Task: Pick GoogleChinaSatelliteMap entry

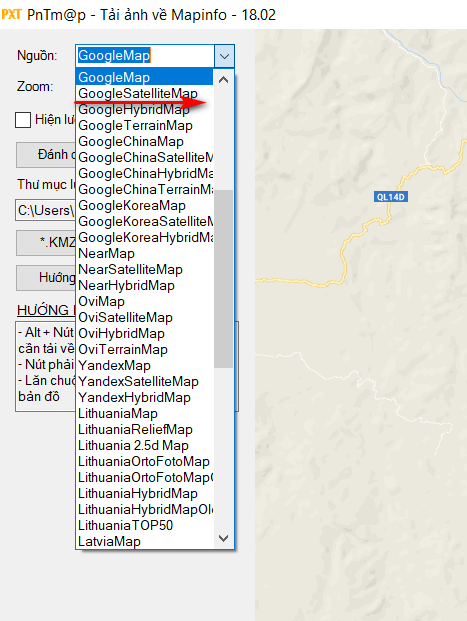Action: (x=145, y=158)
